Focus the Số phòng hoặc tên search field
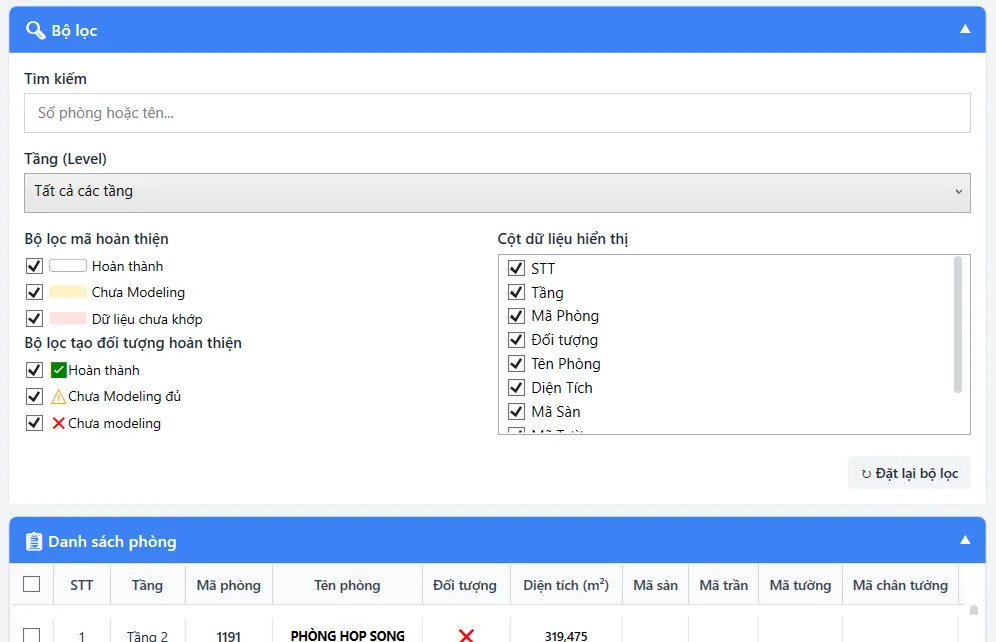Image resolution: width=996 pixels, height=642 pixels. pos(497,113)
